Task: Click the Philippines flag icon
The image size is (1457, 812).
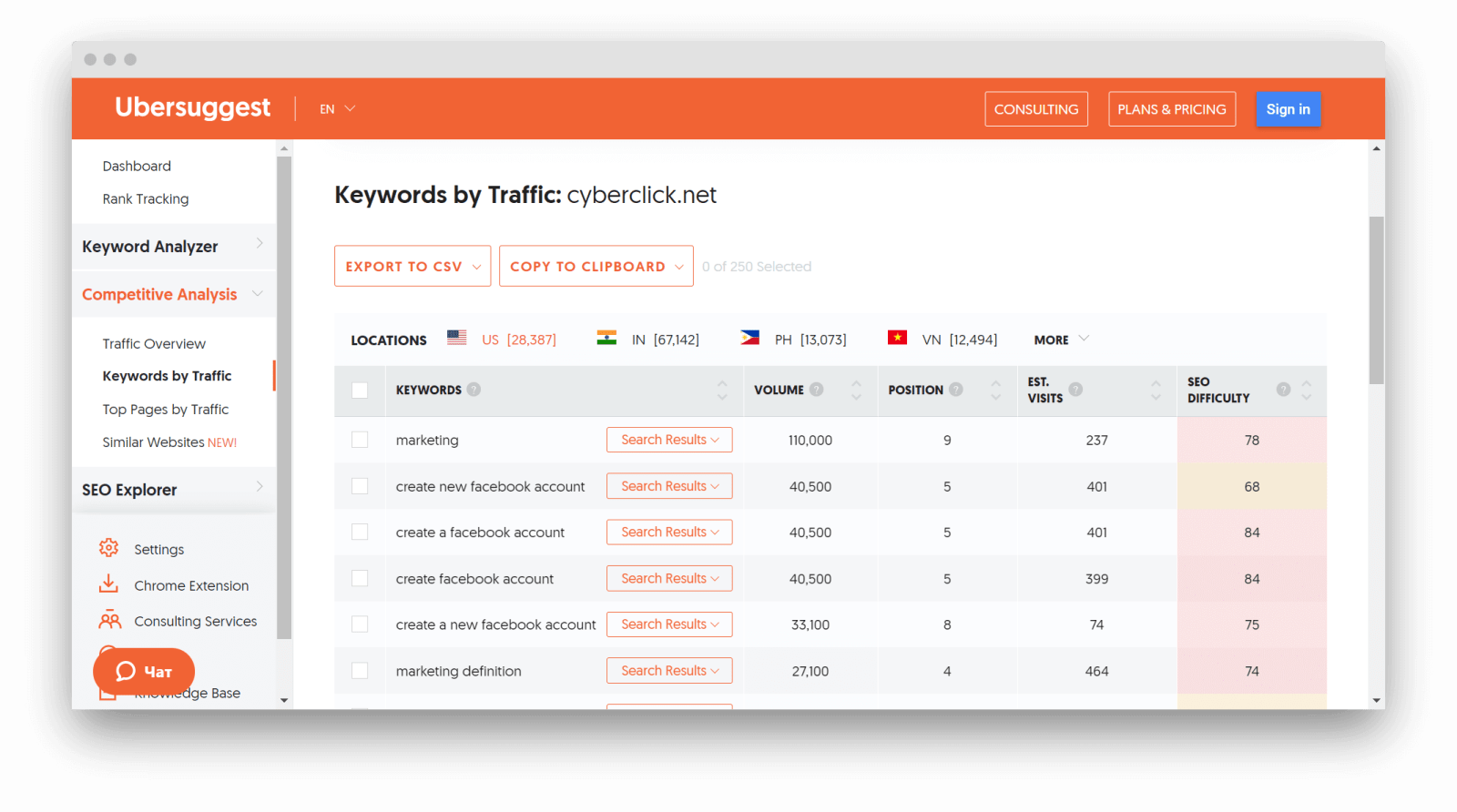Action: [749, 338]
